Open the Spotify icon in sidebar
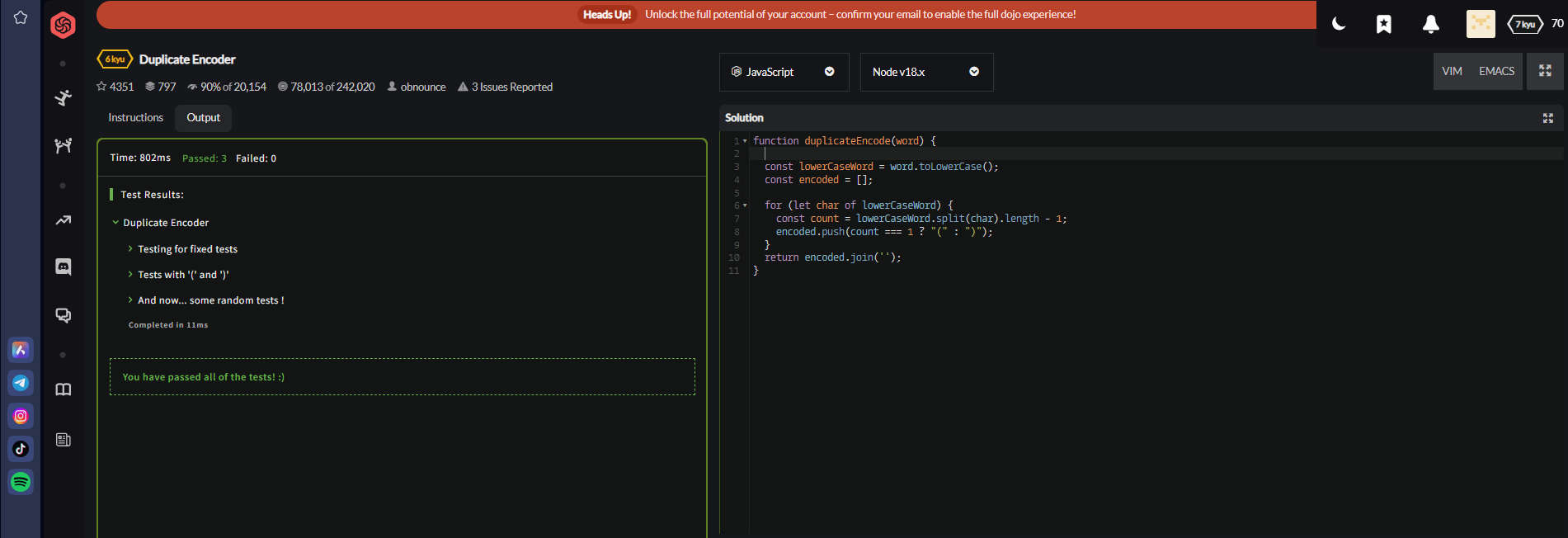1568x538 pixels. pyautogui.click(x=21, y=482)
